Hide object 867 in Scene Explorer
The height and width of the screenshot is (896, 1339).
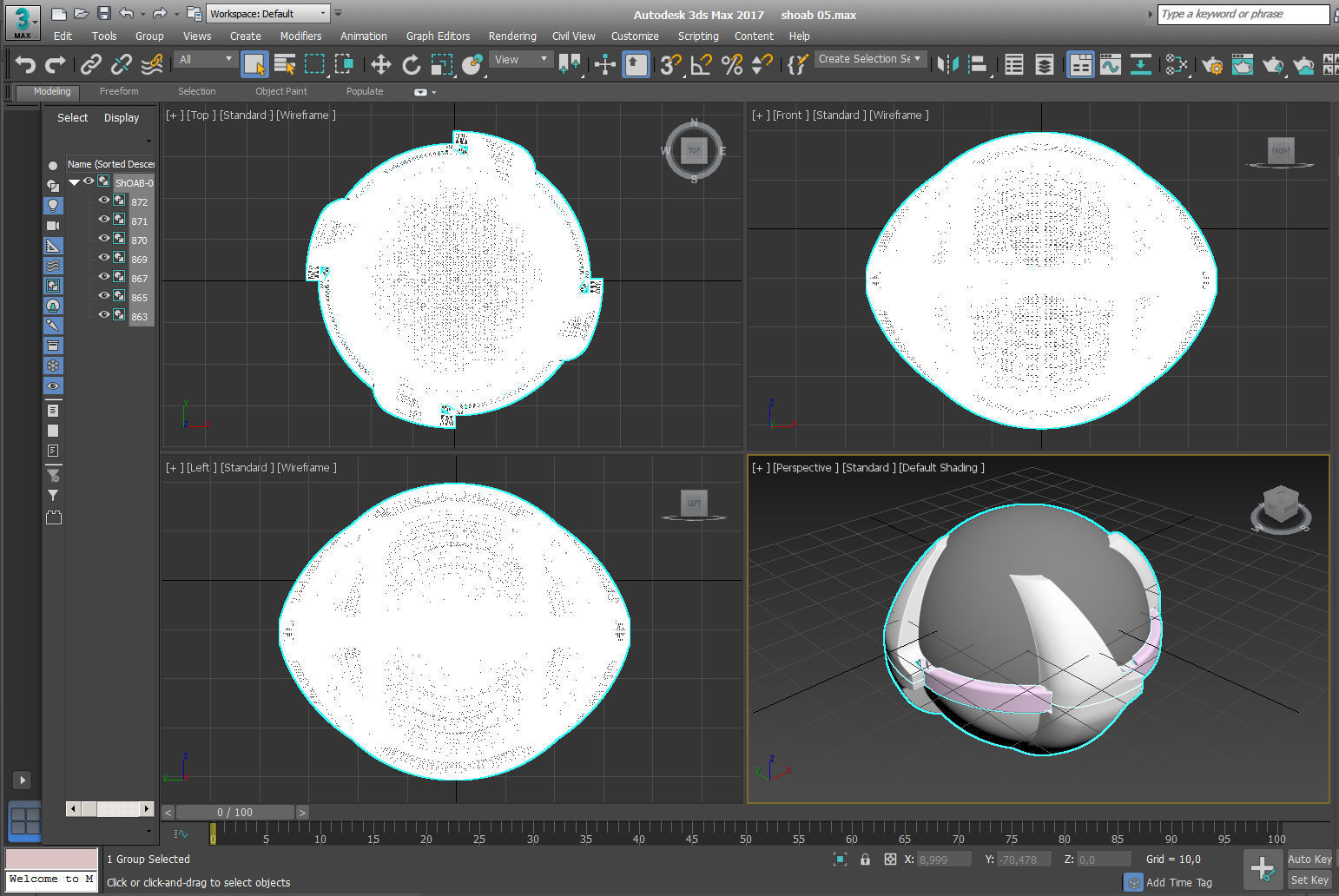tap(104, 277)
